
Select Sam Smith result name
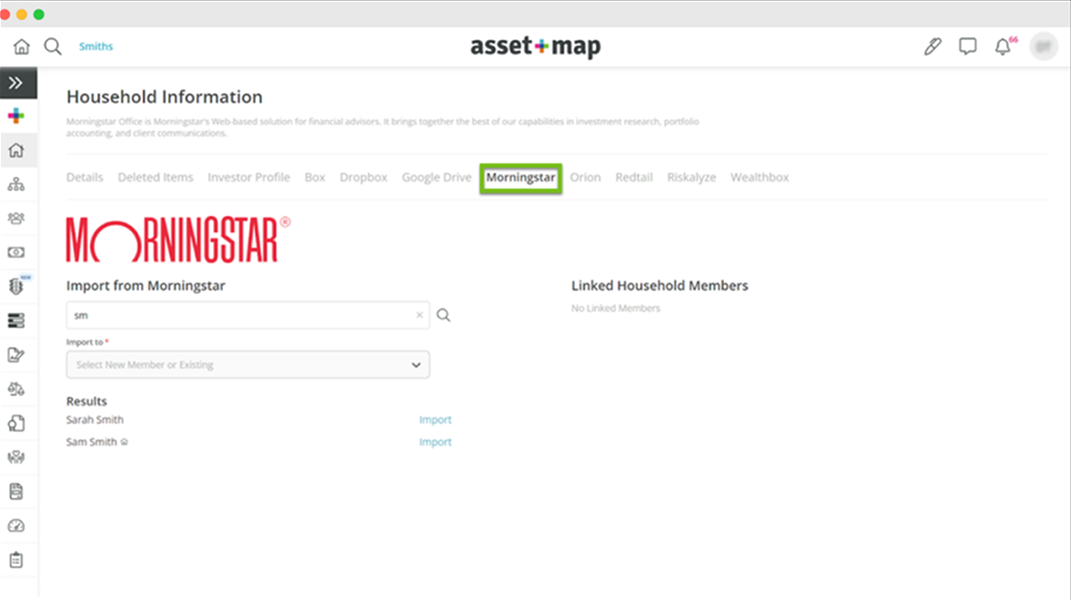point(92,442)
